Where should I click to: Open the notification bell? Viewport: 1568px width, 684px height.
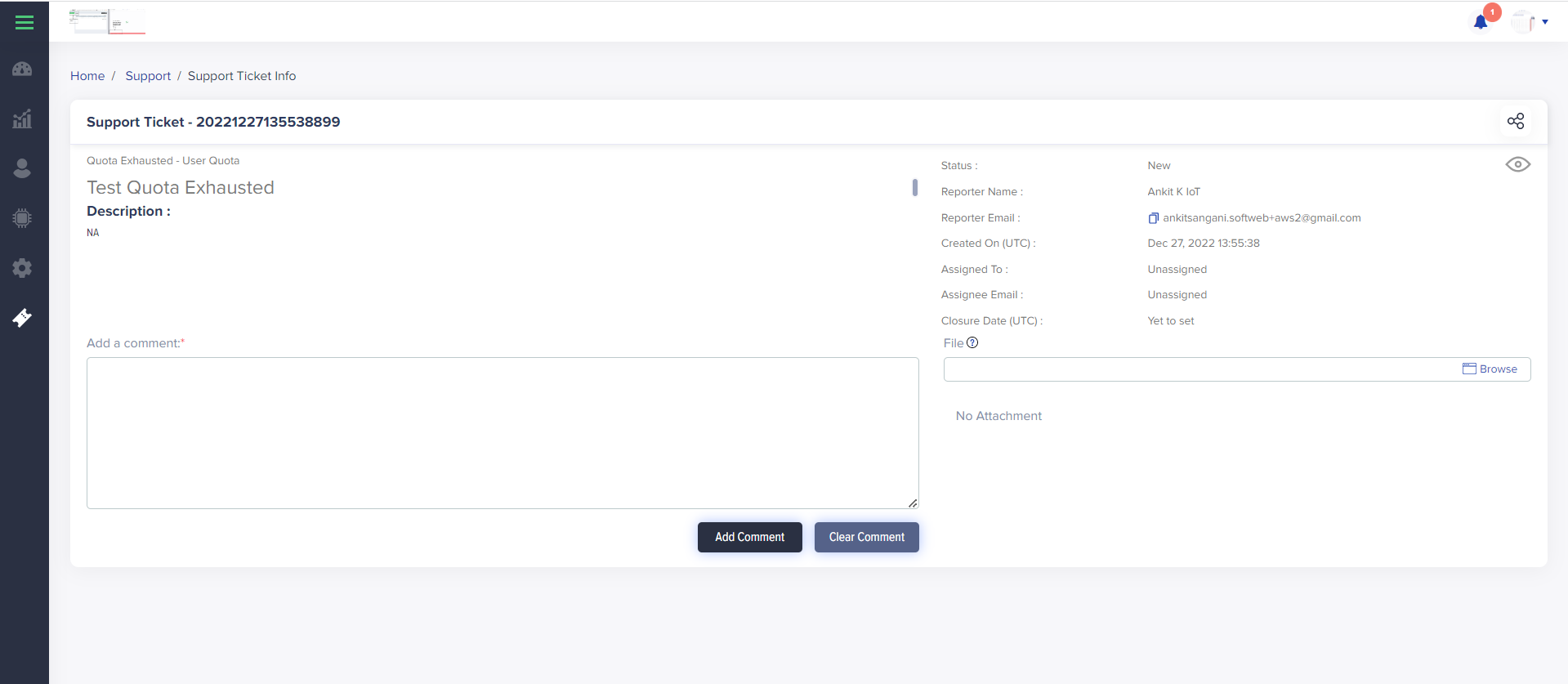1481,22
